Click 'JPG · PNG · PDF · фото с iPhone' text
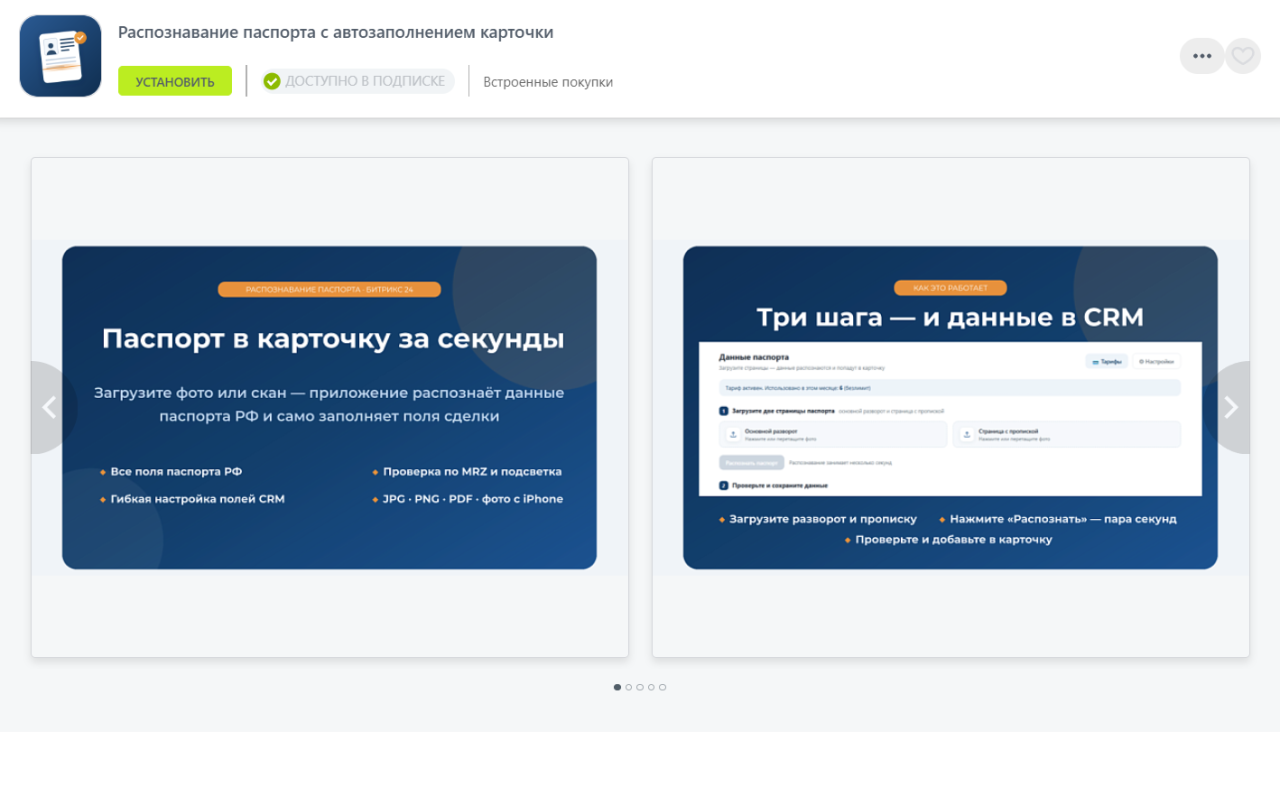This screenshot has width=1280, height=787. (x=473, y=499)
